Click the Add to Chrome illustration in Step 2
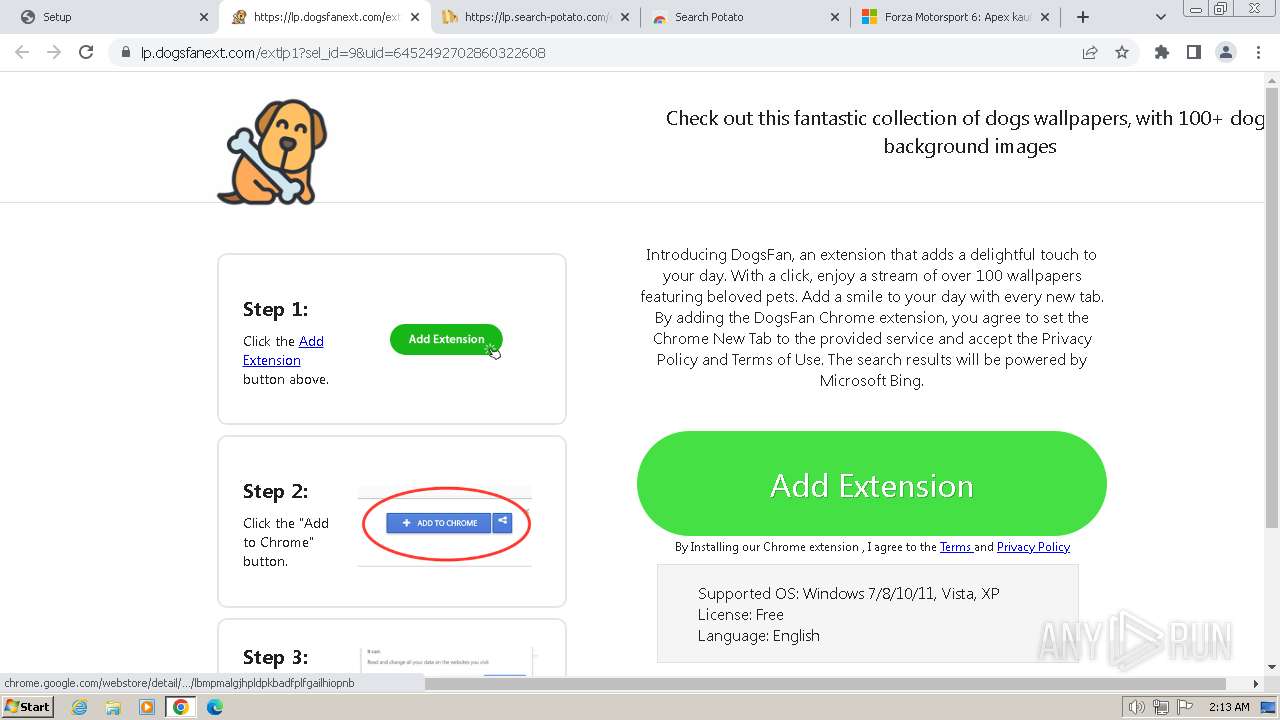The width and height of the screenshot is (1280, 720). 445,523
